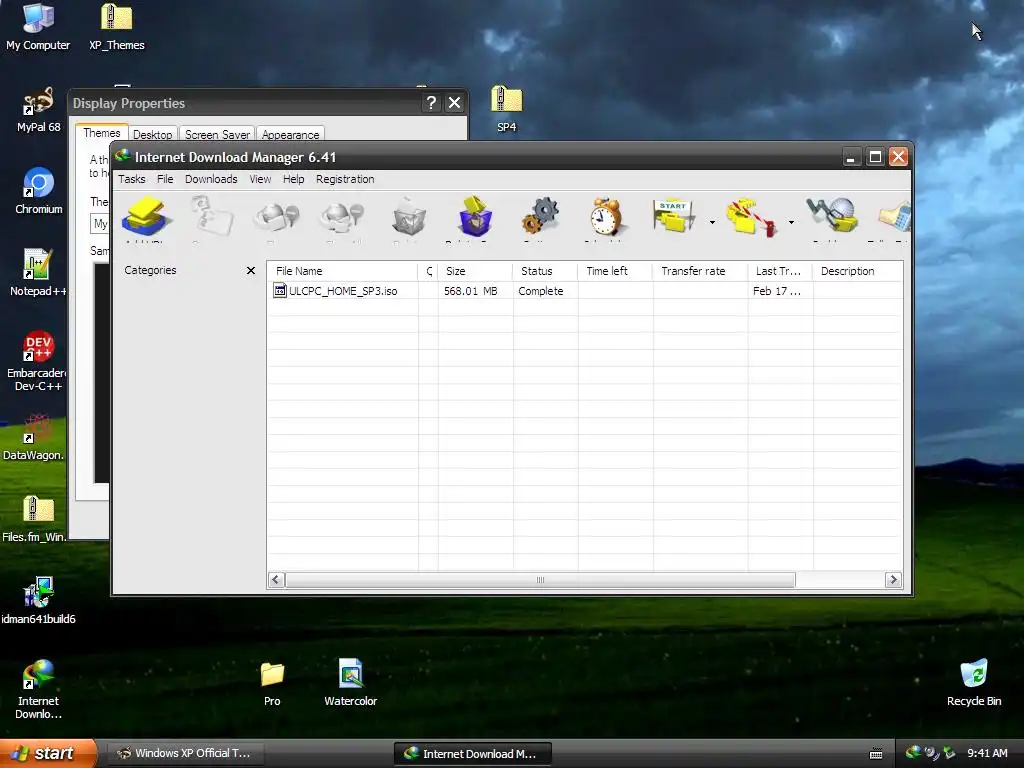Viewport: 1024px width, 768px height.
Task: Click the horizontal scrollbar left arrow
Action: point(276,580)
